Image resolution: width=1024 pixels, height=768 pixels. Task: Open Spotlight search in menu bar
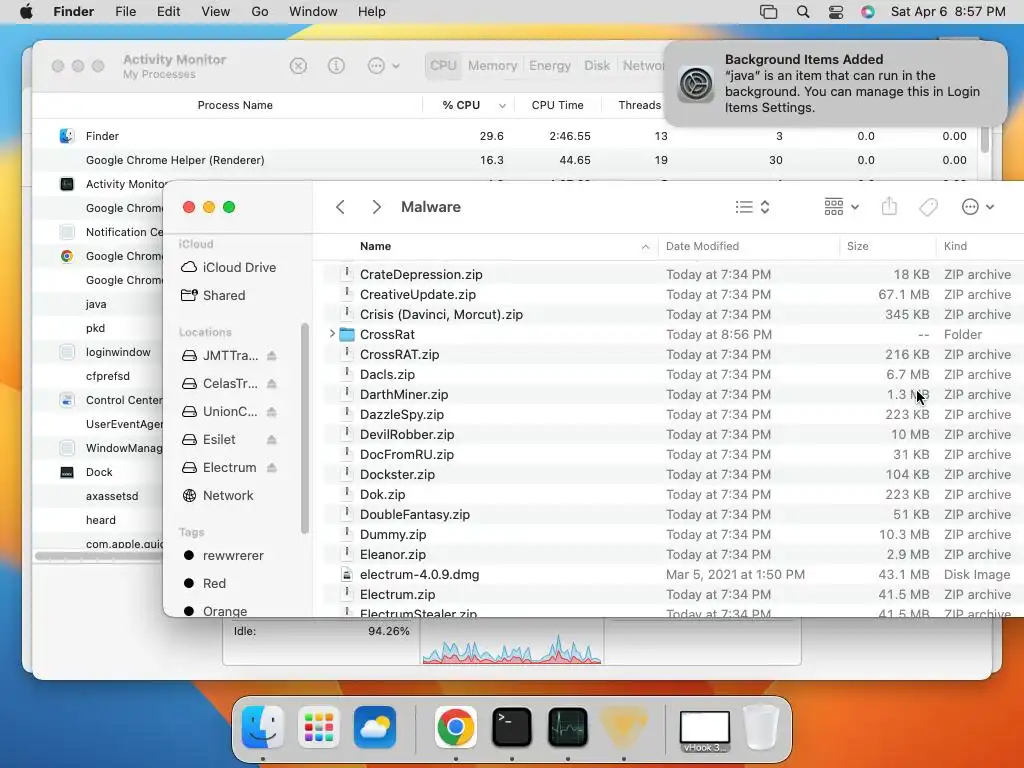(x=803, y=12)
